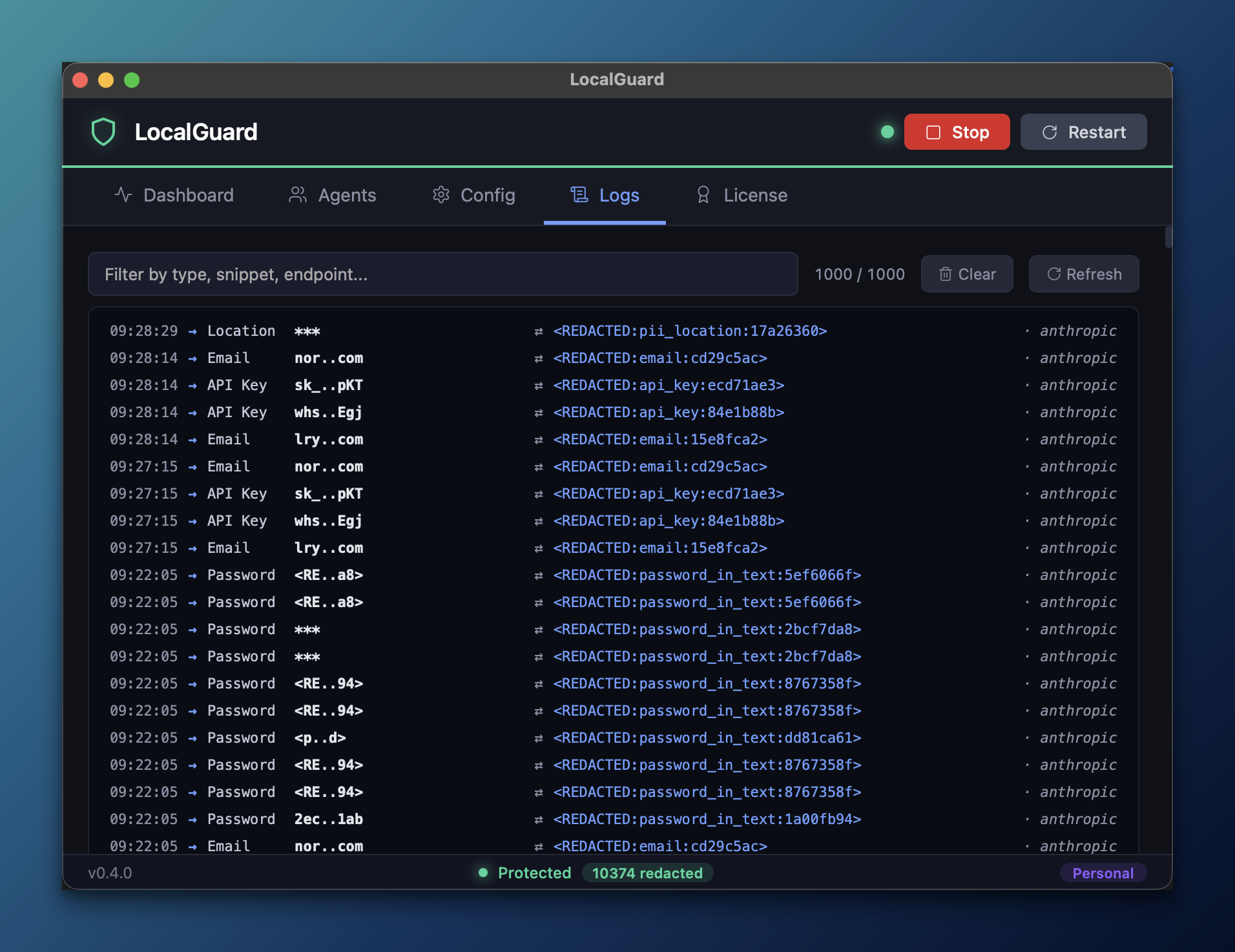Click the trash icon in Clear button
Screen dimensions: 1235x952
945,274
